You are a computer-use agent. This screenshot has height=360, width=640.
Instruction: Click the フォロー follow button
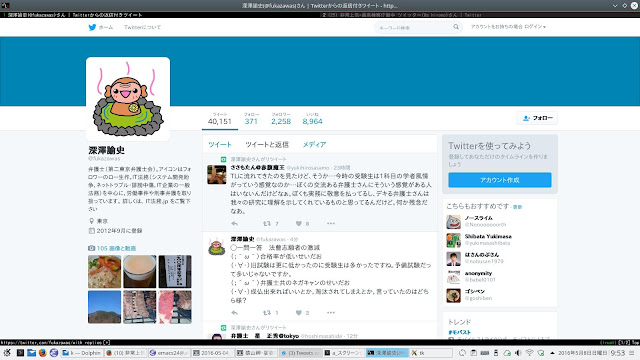point(537,118)
